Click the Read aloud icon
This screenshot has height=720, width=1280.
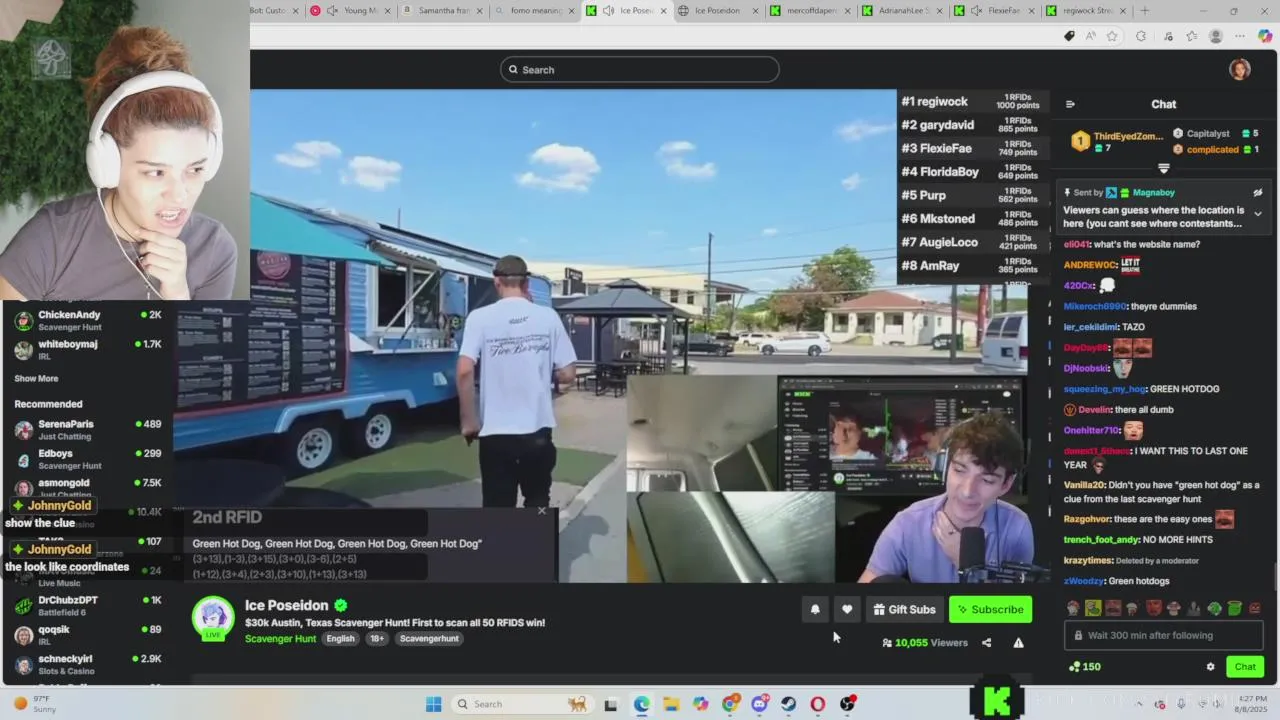point(1090,36)
